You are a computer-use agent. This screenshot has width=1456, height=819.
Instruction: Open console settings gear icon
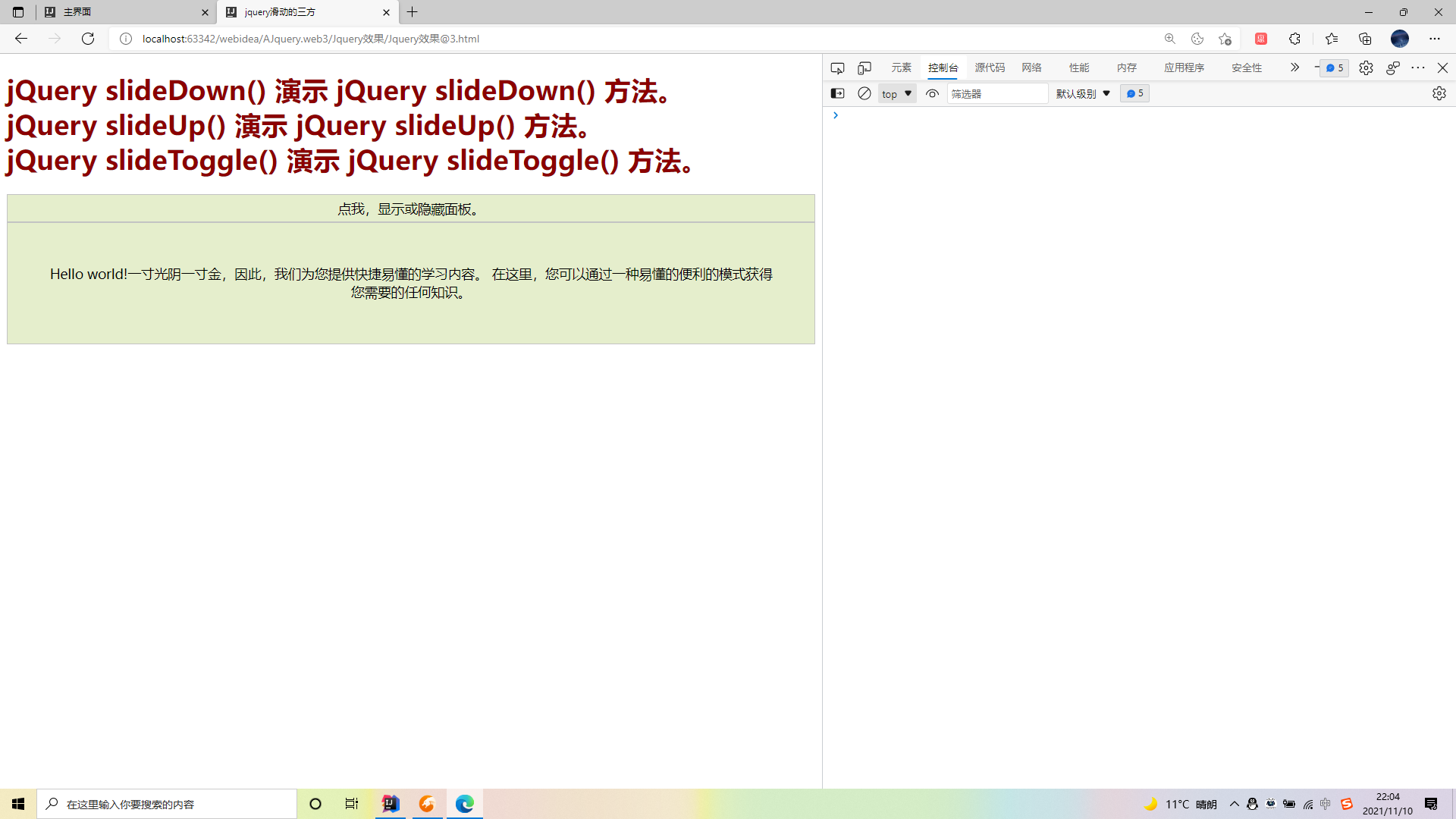1439,93
